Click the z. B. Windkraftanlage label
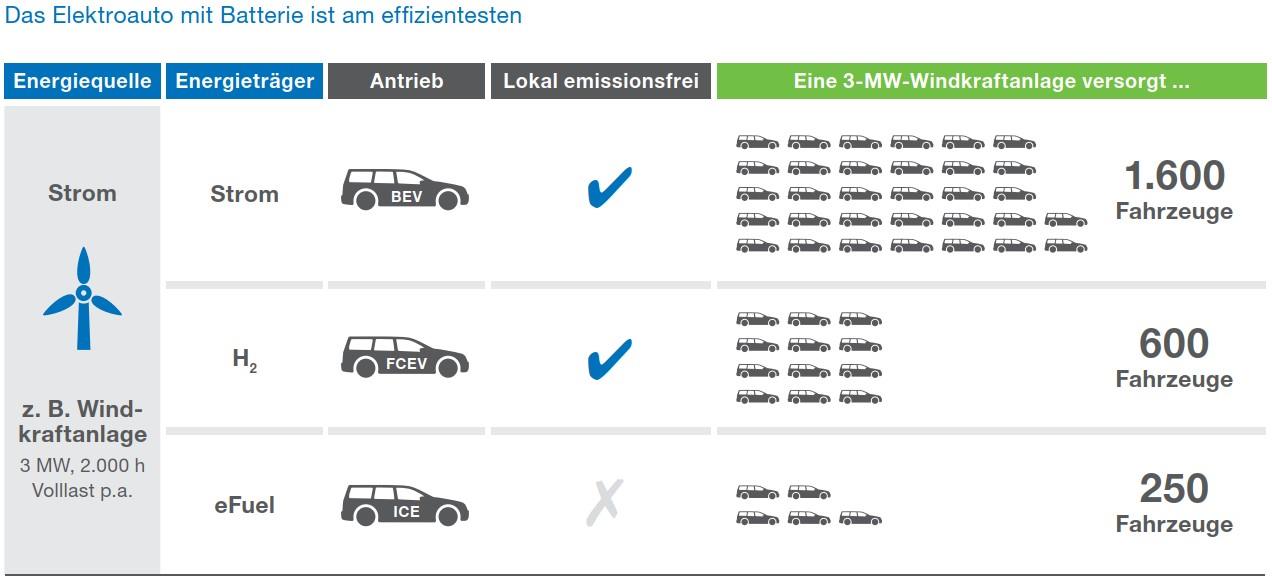This screenshot has height=578, width=1272. [82, 422]
